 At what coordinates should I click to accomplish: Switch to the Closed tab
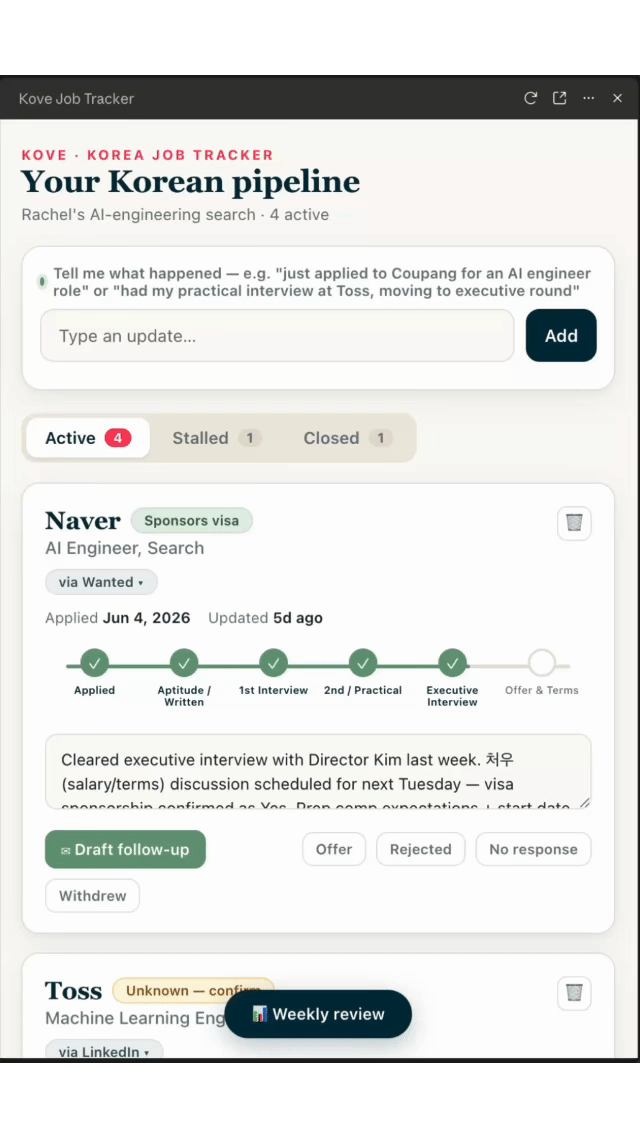click(x=348, y=438)
